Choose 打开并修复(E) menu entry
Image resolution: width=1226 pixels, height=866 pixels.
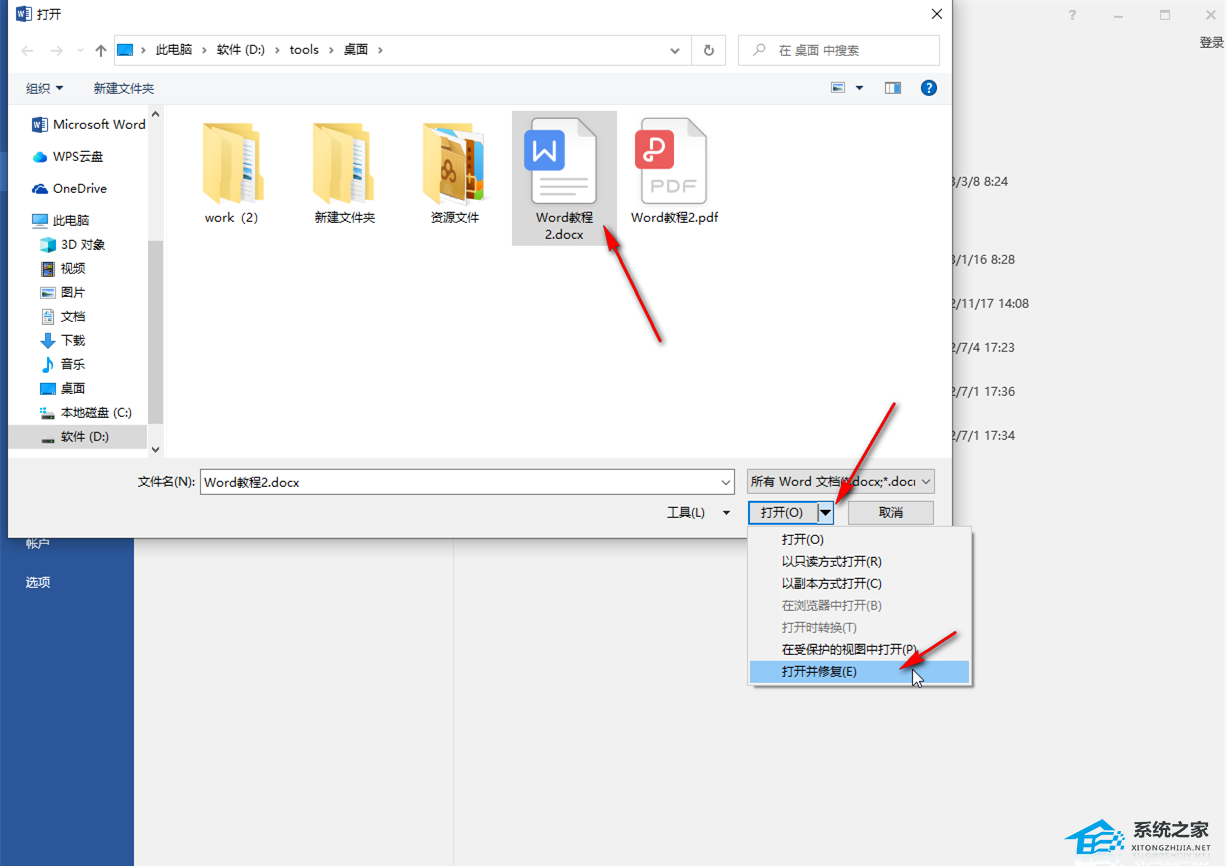coord(859,672)
